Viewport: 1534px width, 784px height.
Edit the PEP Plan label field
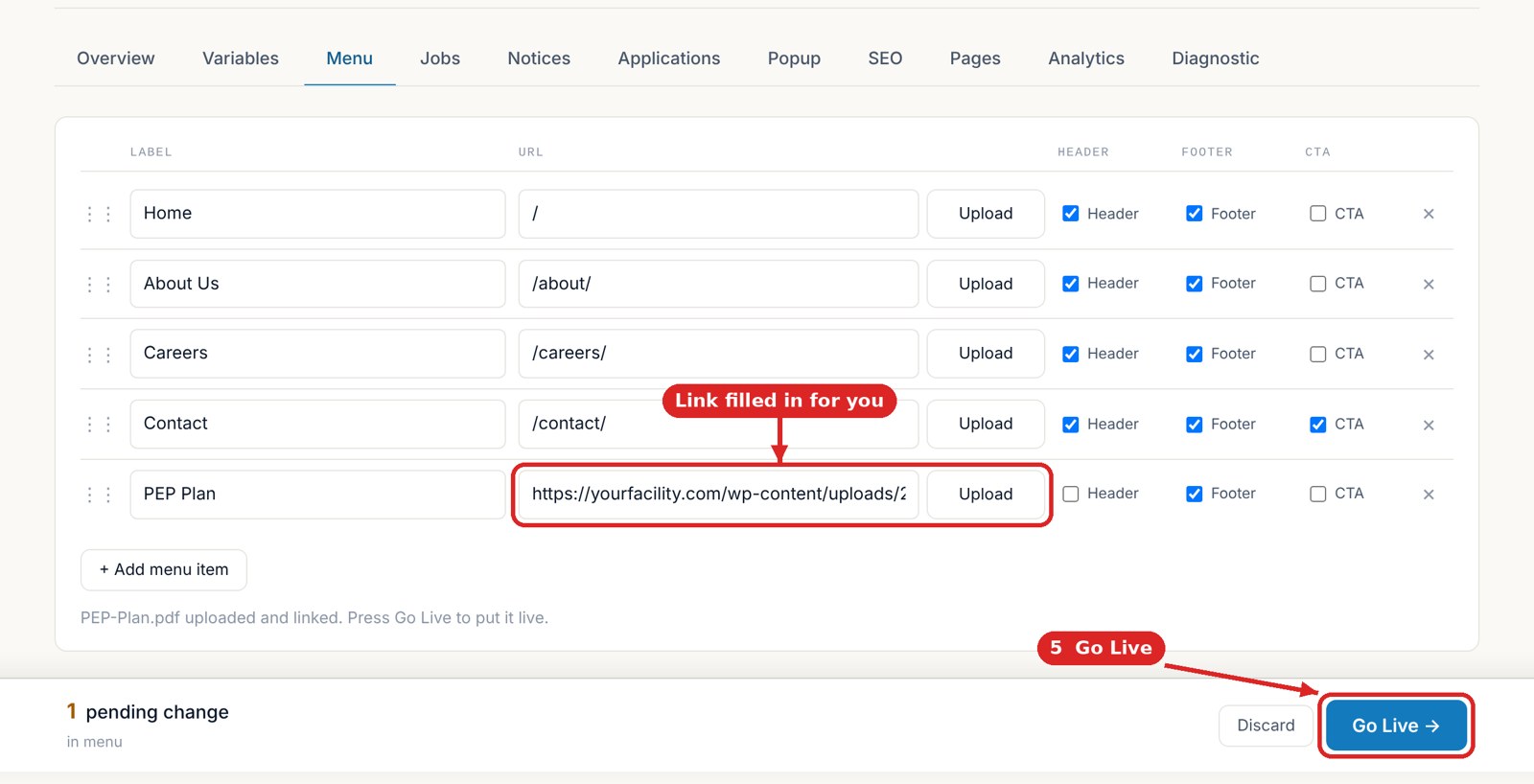point(317,494)
